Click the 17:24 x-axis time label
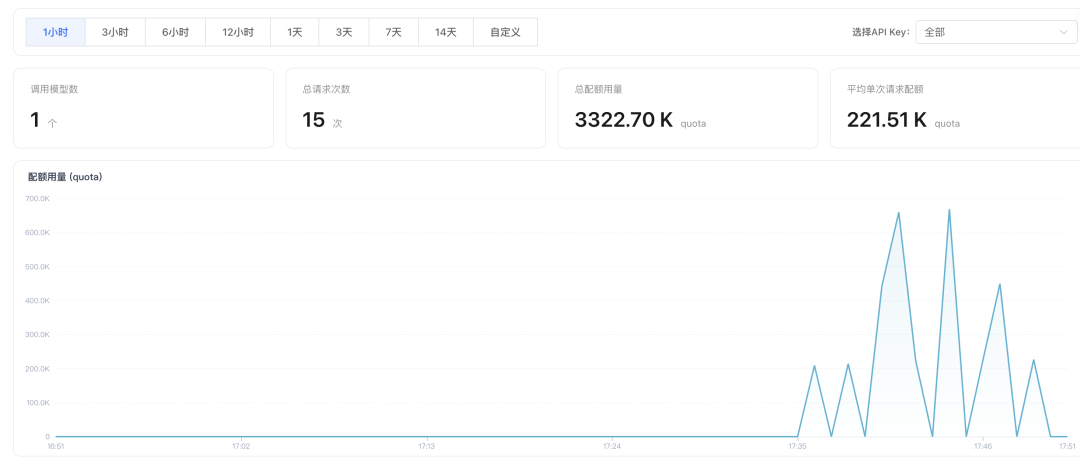1080x465 pixels. pyautogui.click(x=612, y=447)
